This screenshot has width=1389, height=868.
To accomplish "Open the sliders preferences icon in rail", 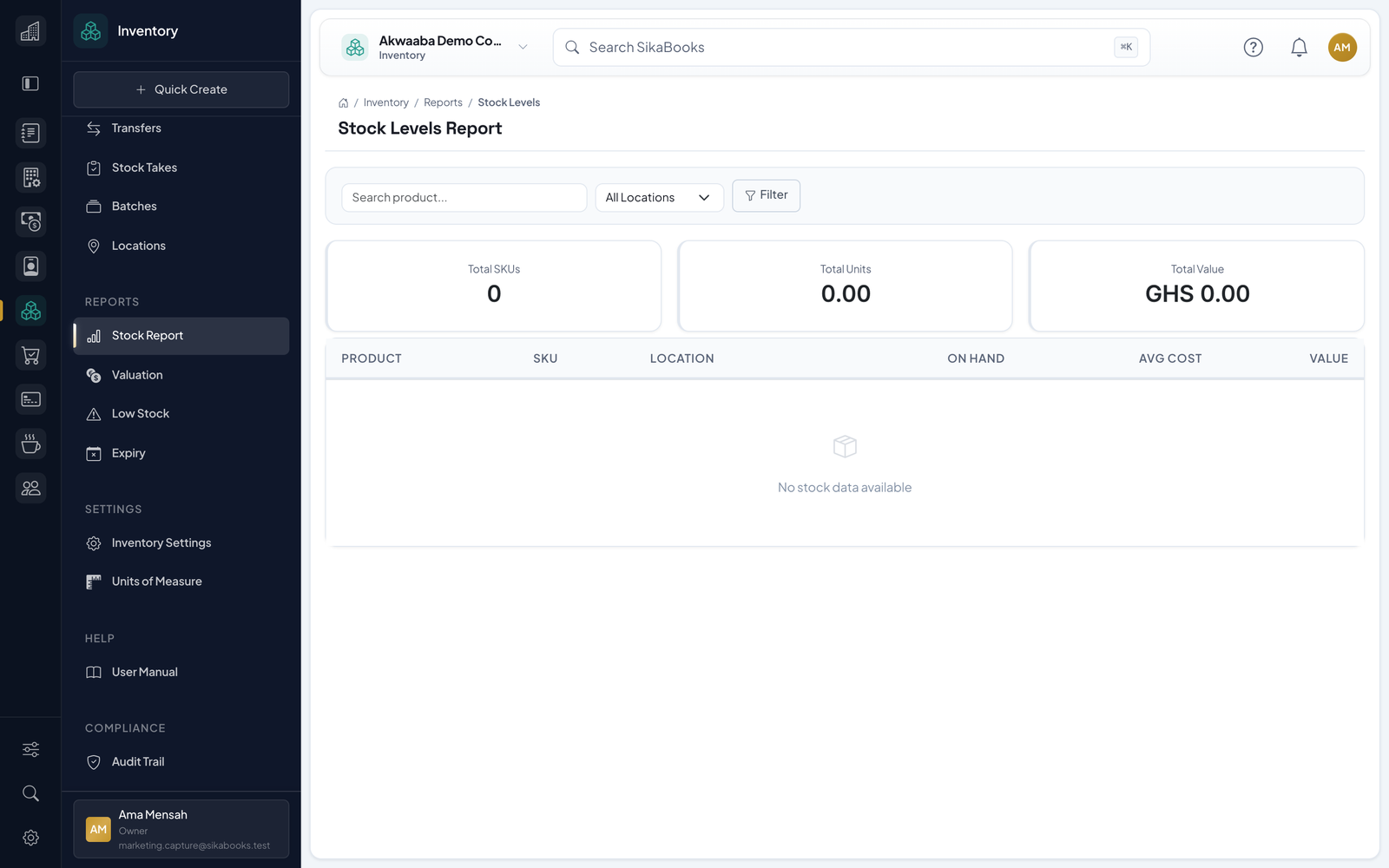I will (x=30, y=749).
